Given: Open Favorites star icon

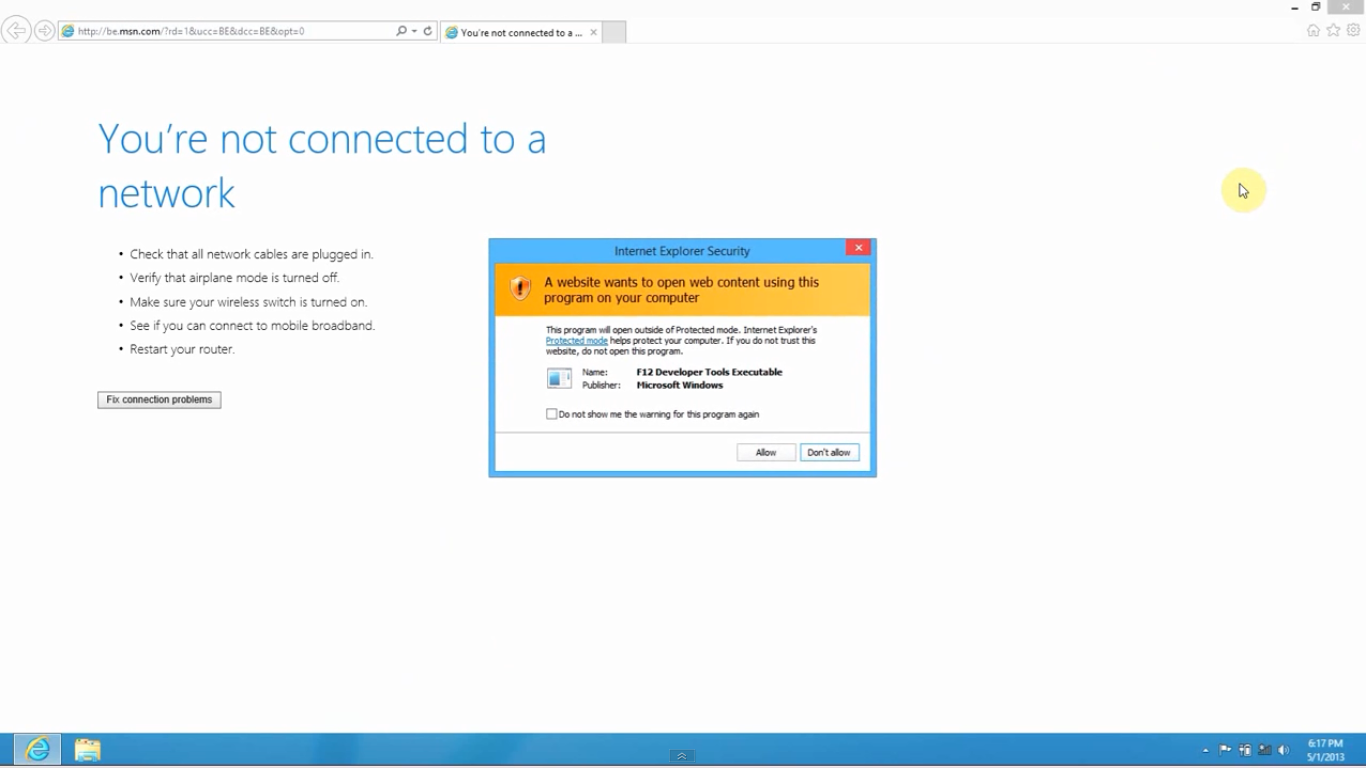Looking at the screenshot, I should (x=1333, y=31).
